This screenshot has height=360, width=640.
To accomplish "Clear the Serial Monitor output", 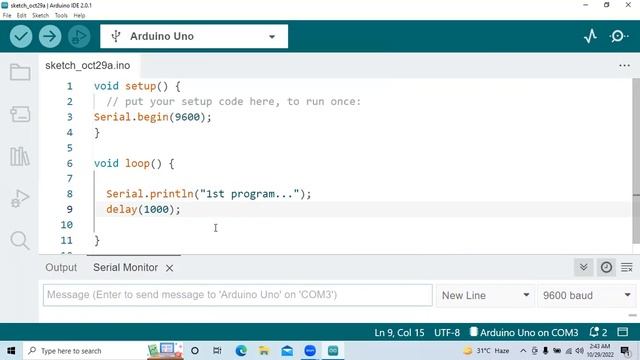I will tap(627, 267).
